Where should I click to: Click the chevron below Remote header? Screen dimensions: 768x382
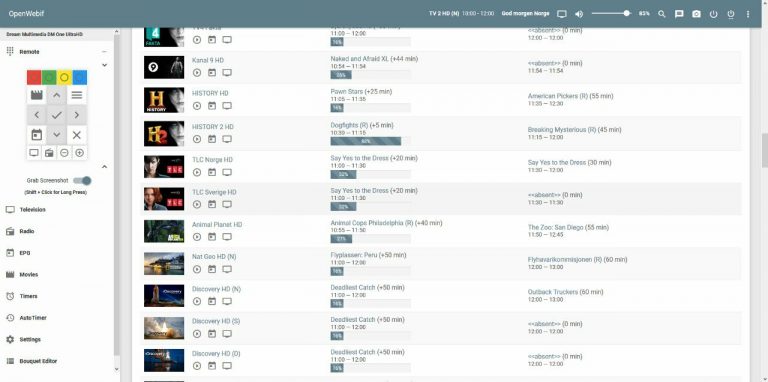point(104,65)
